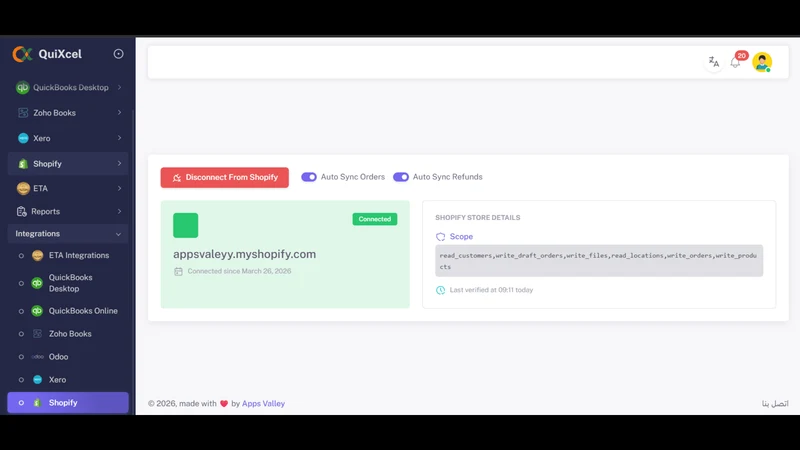Viewport: 800px width, 450px height.
Task: Open the user avatar profile menu
Action: (762, 62)
